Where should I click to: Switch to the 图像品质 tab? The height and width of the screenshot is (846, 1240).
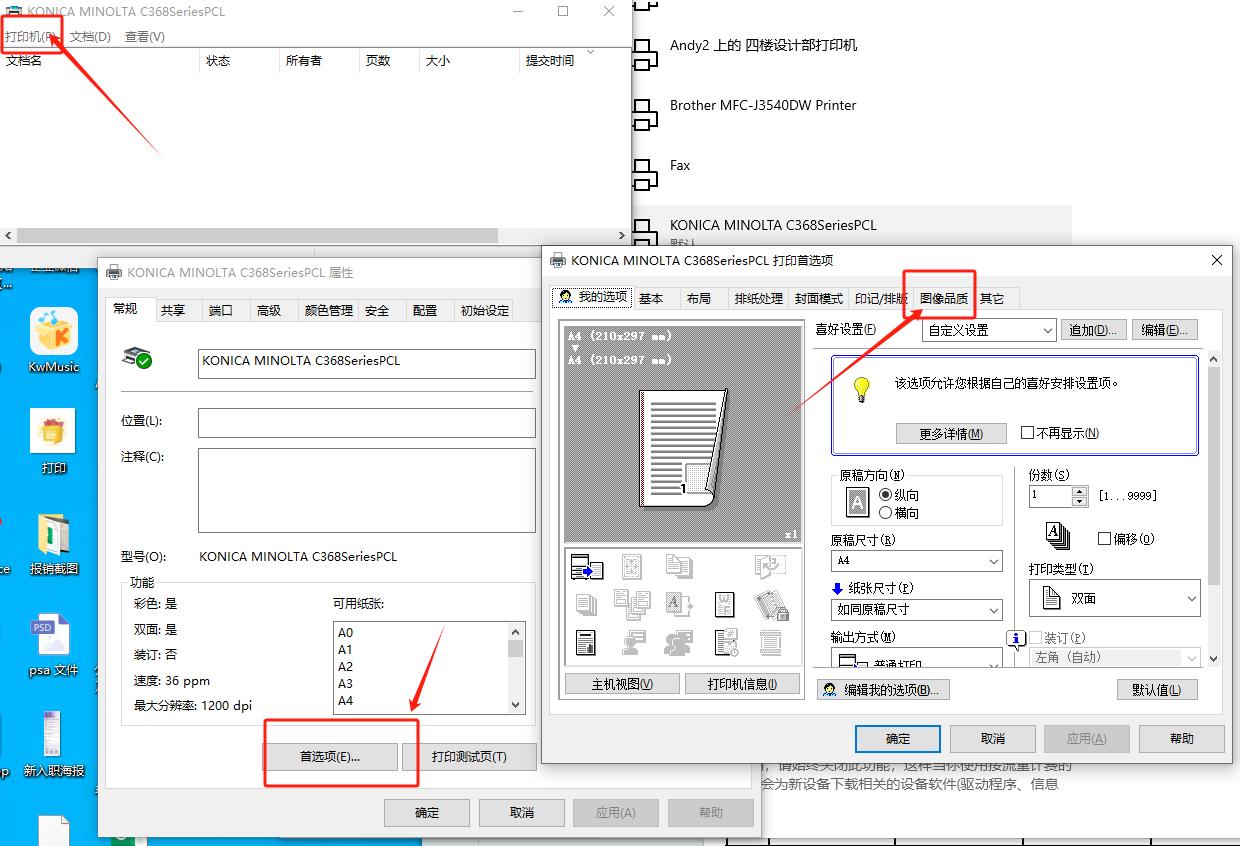[x=943, y=298]
